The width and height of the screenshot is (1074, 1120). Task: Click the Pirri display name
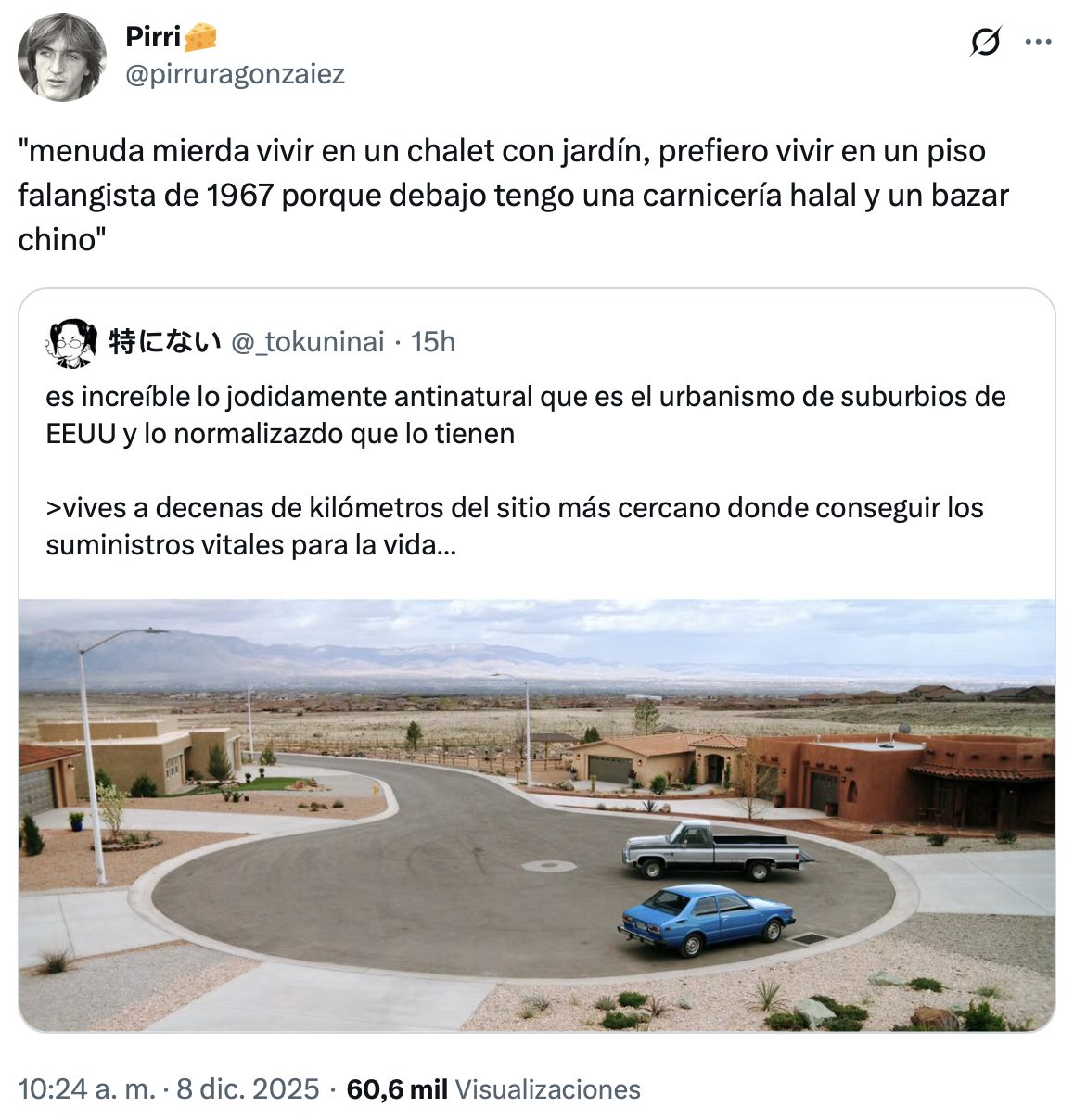coord(153,37)
